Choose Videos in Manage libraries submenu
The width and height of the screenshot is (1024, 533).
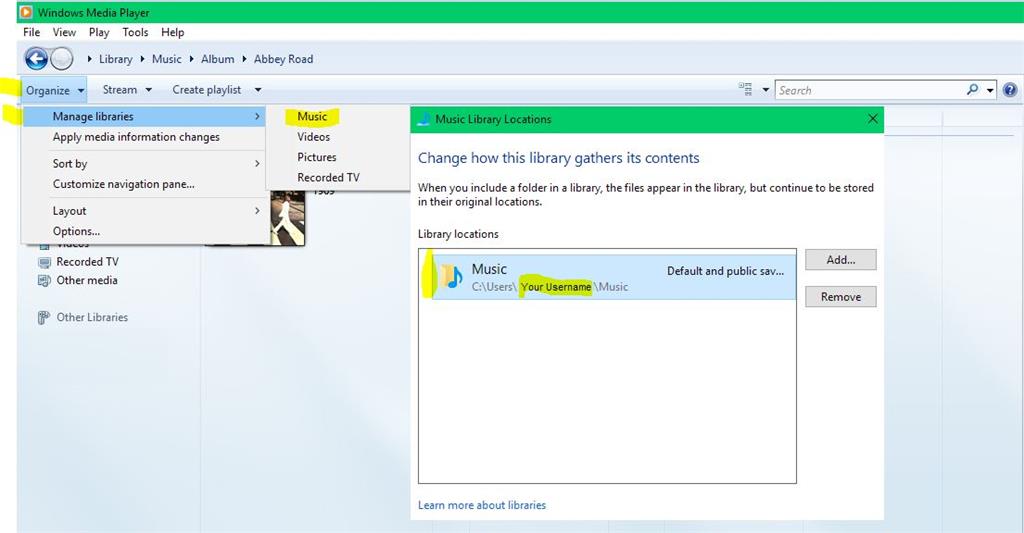point(313,137)
